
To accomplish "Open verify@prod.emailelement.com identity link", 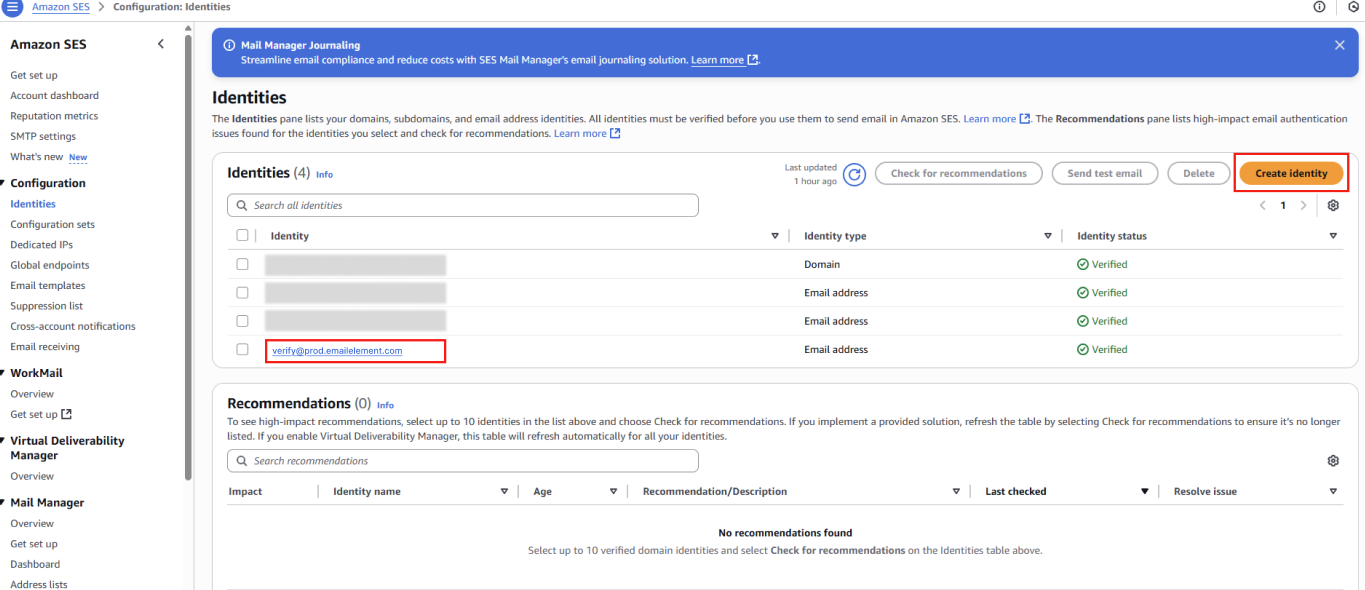I will point(337,350).
